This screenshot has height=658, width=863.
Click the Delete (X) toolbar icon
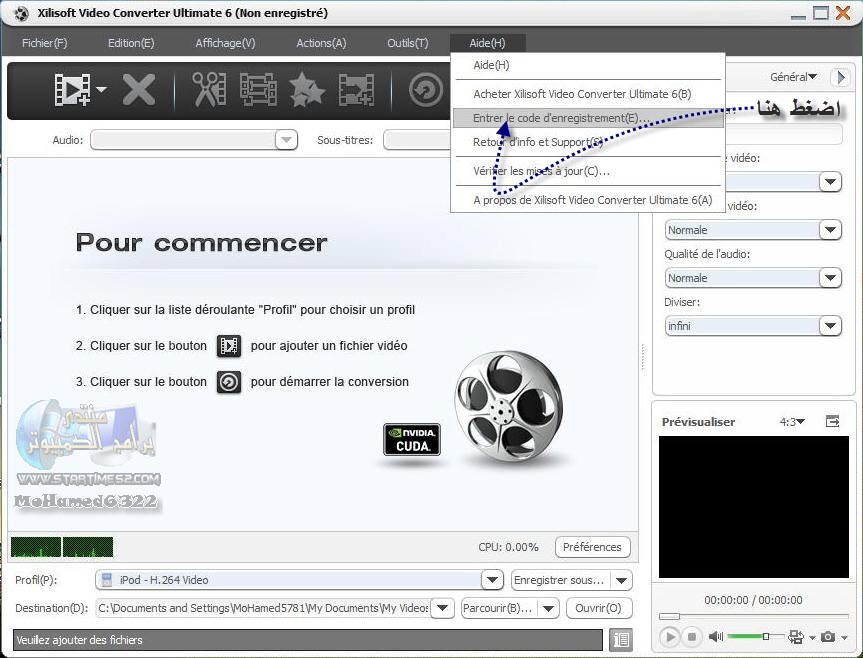click(140, 90)
